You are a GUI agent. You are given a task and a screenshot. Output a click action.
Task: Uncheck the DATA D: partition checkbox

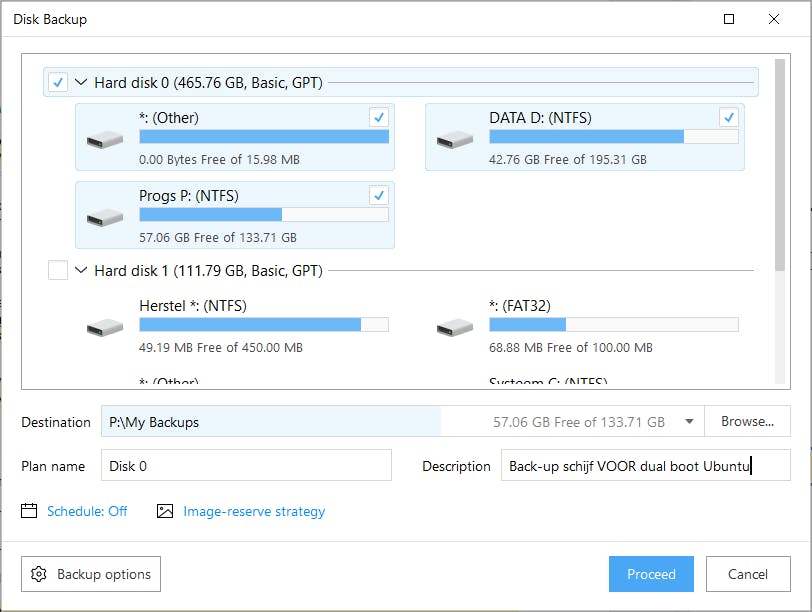728,117
